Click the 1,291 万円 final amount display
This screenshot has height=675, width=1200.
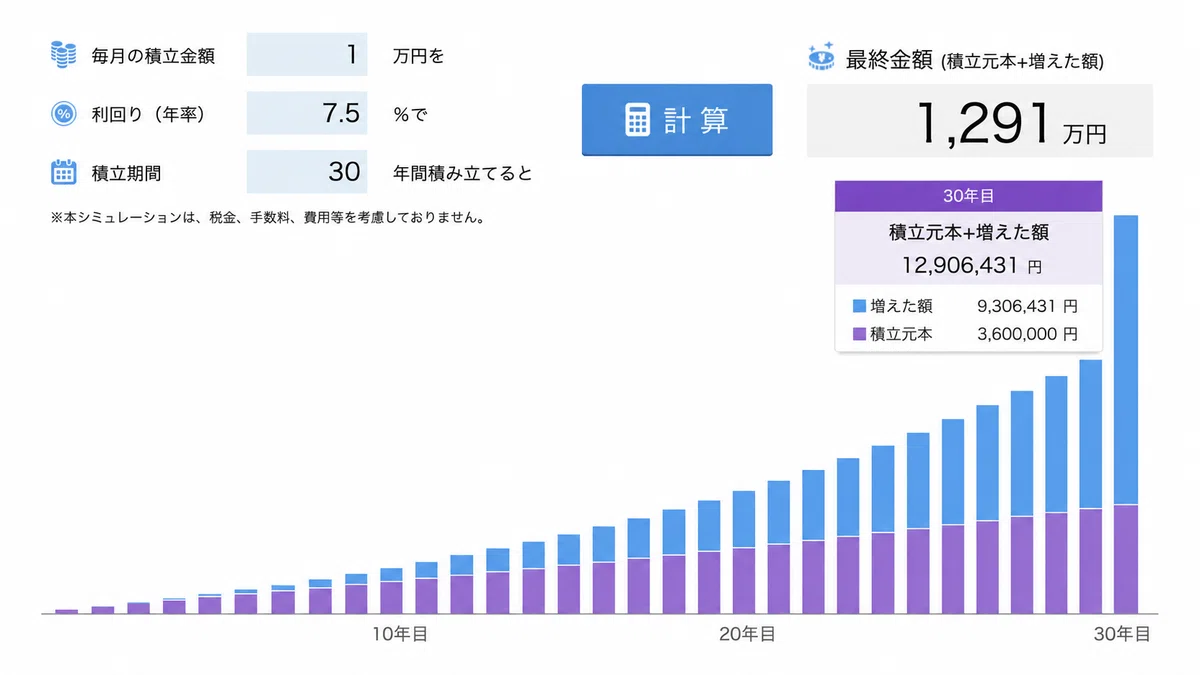(980, 121)
